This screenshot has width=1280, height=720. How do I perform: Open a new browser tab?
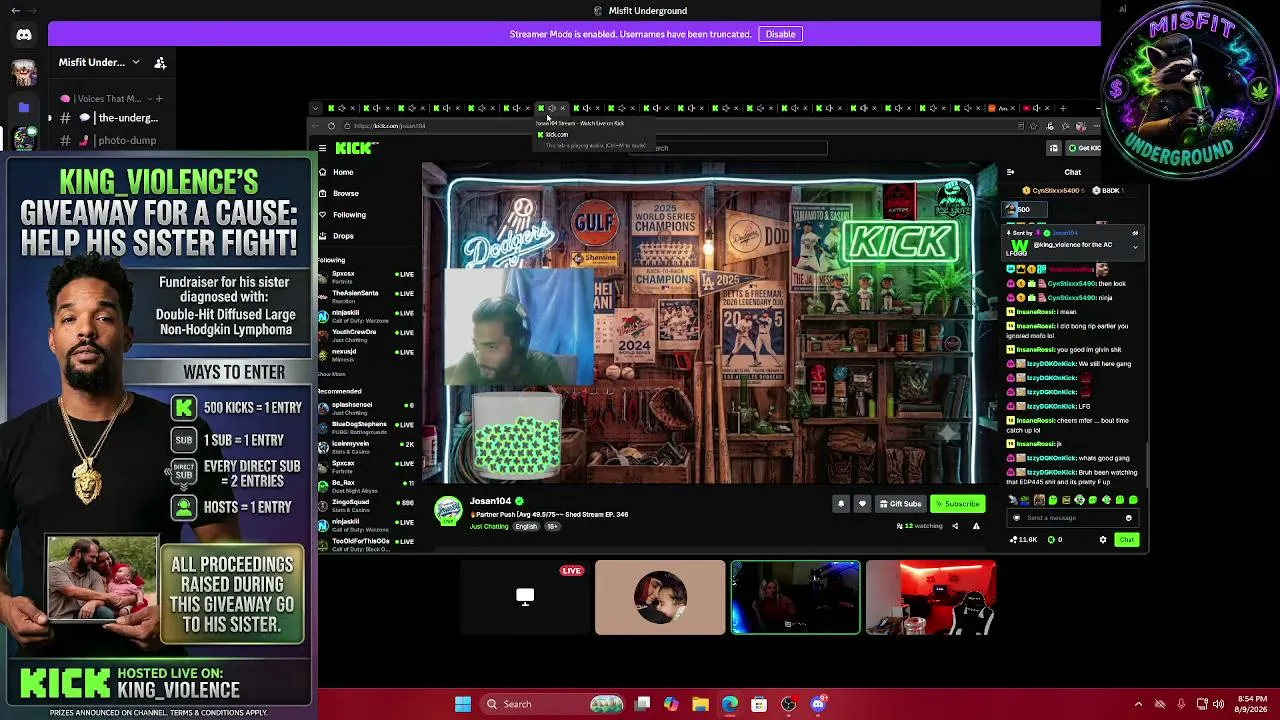click(1063, 108)
